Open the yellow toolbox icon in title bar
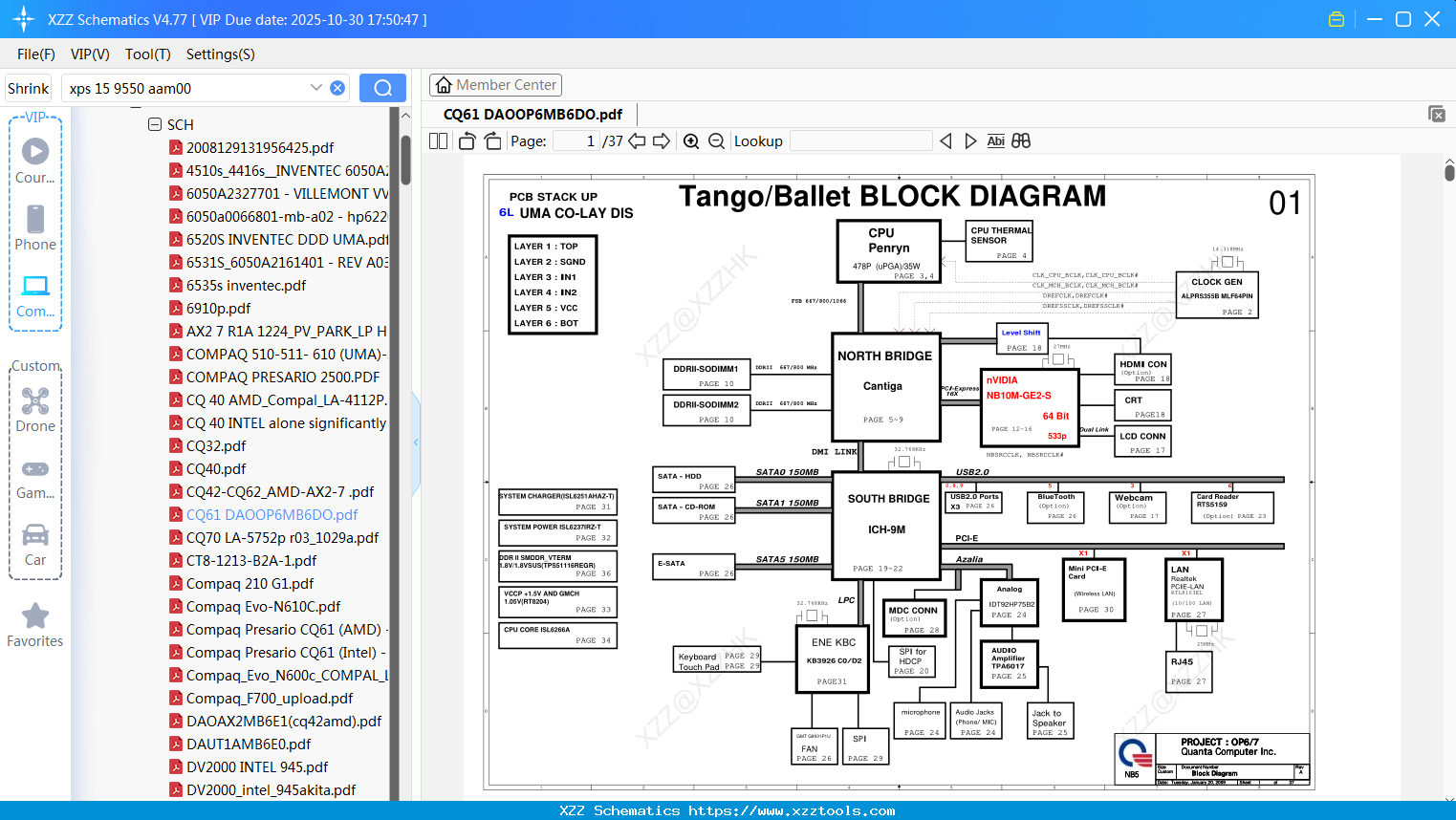The image size is (1456, 820). (x=1336, y=19)
